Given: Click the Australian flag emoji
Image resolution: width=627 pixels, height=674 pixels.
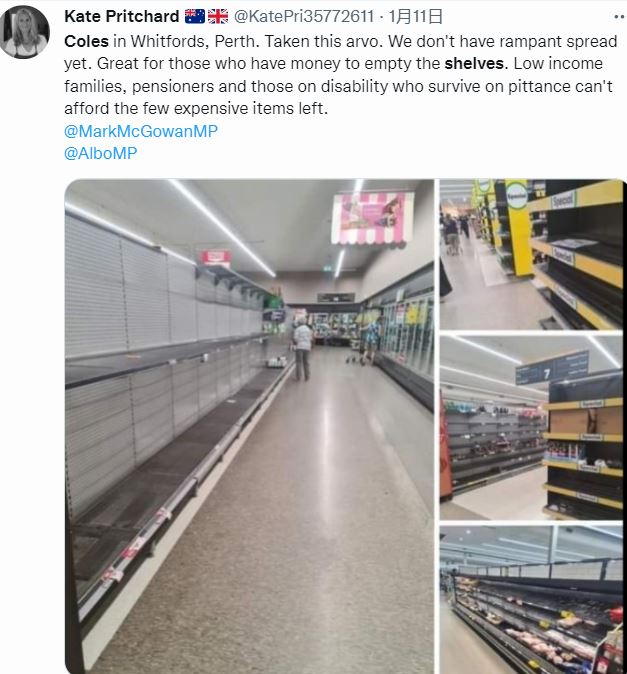Looking at the screenshot, I should point(195,16).
